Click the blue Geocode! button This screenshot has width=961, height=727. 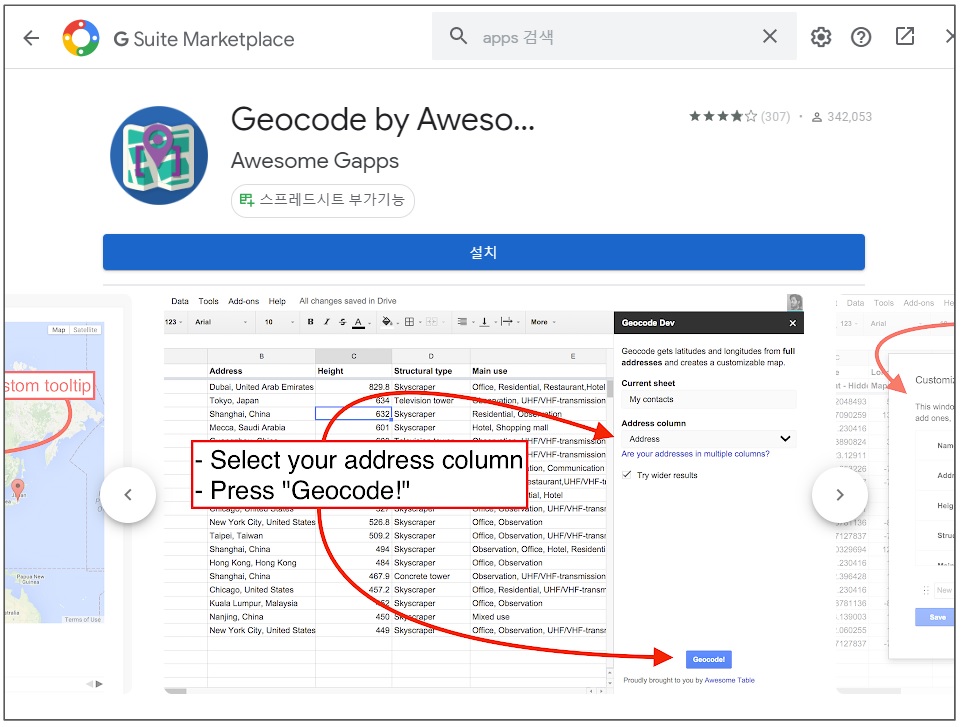point(708,660)
